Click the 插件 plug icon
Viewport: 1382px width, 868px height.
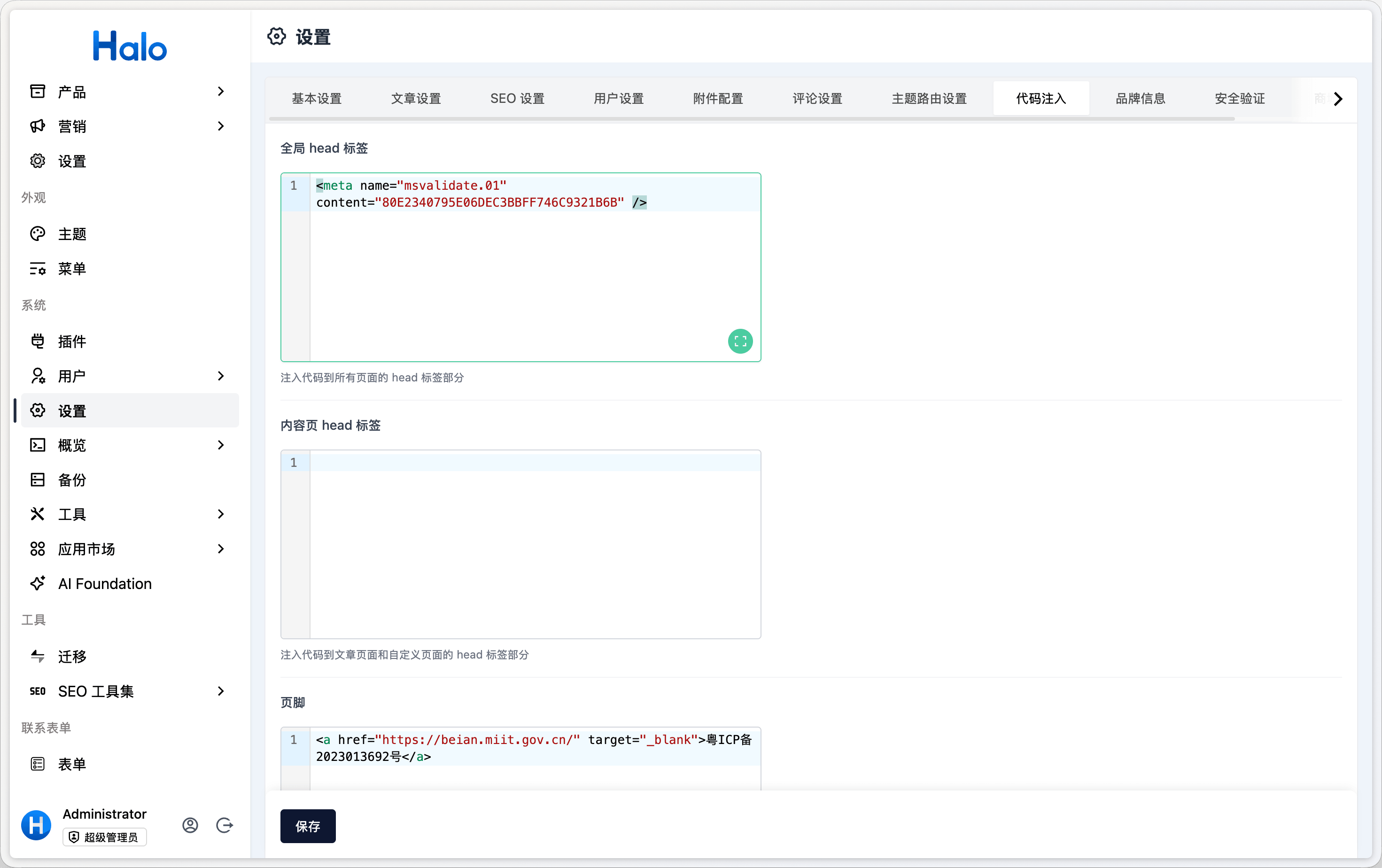(37, 341)
